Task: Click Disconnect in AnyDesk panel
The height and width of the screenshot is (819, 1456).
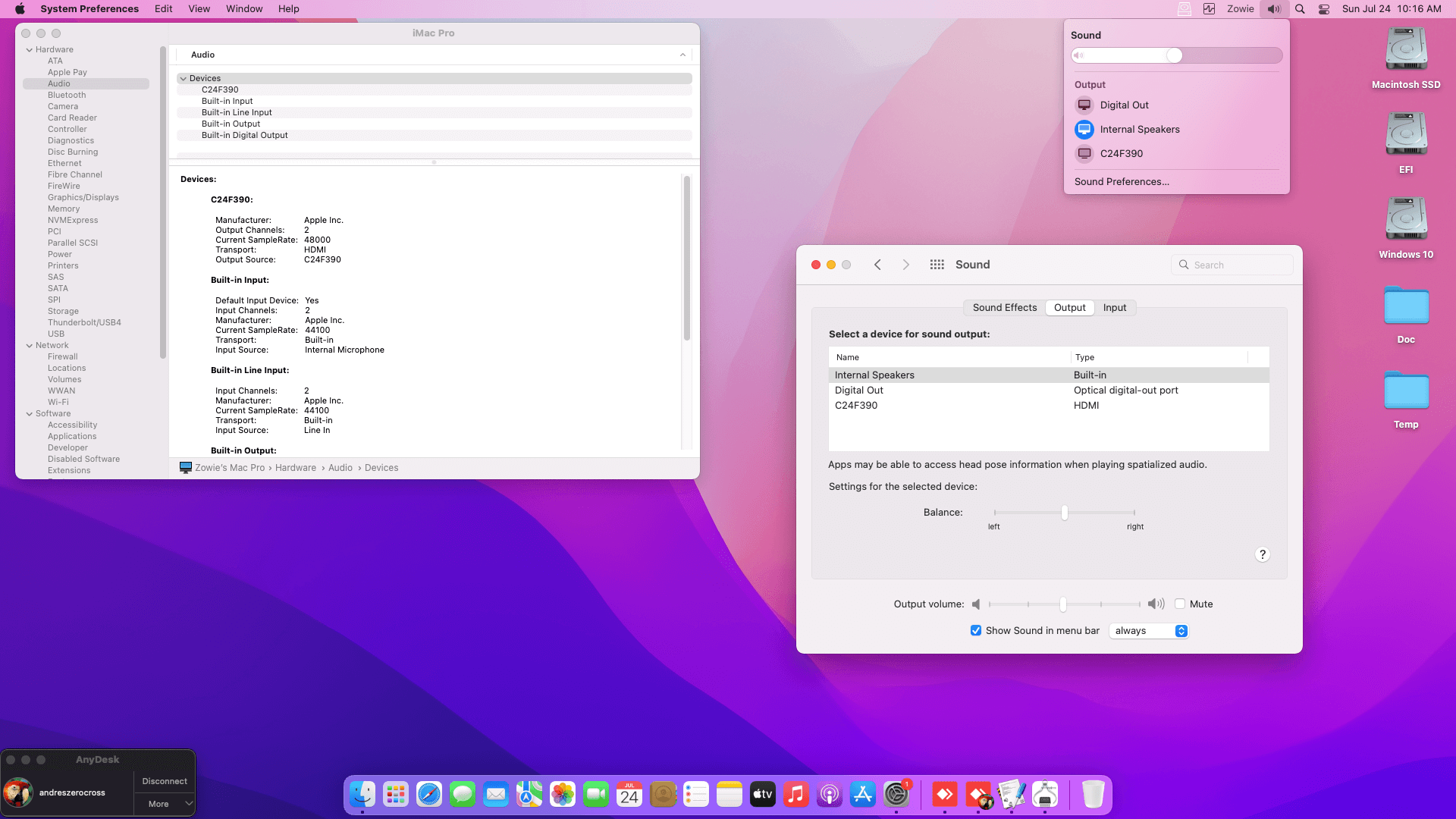Action: [165, 782]
